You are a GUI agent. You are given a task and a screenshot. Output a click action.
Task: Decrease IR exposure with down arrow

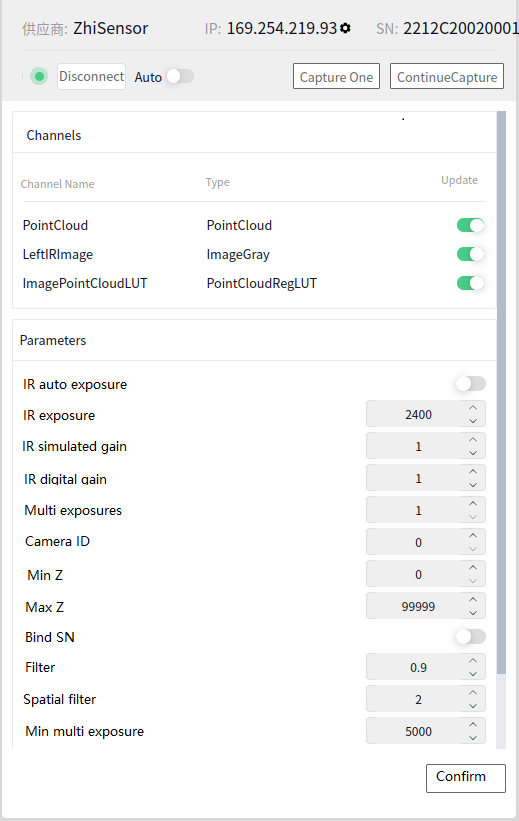pos(473,420)
